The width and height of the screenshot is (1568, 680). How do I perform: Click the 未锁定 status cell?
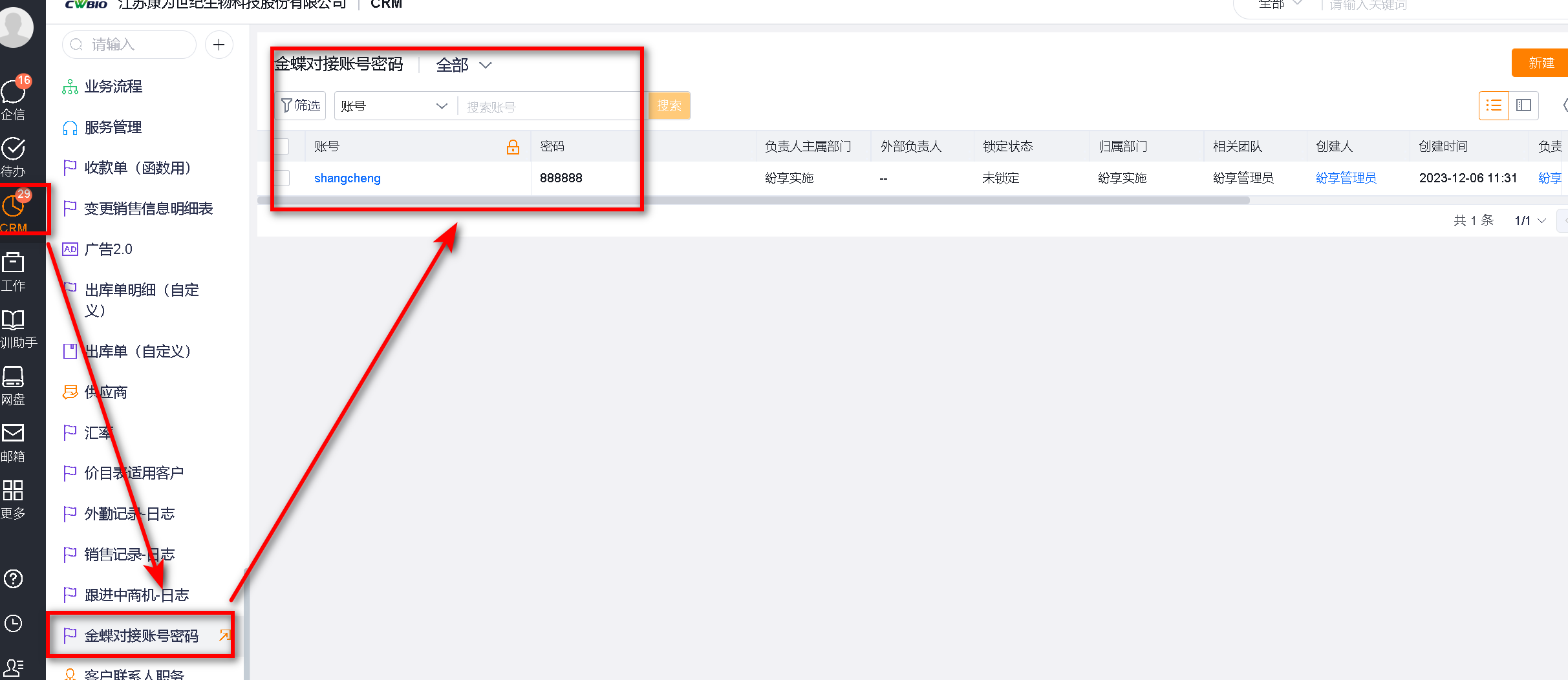pos(1001,178)
